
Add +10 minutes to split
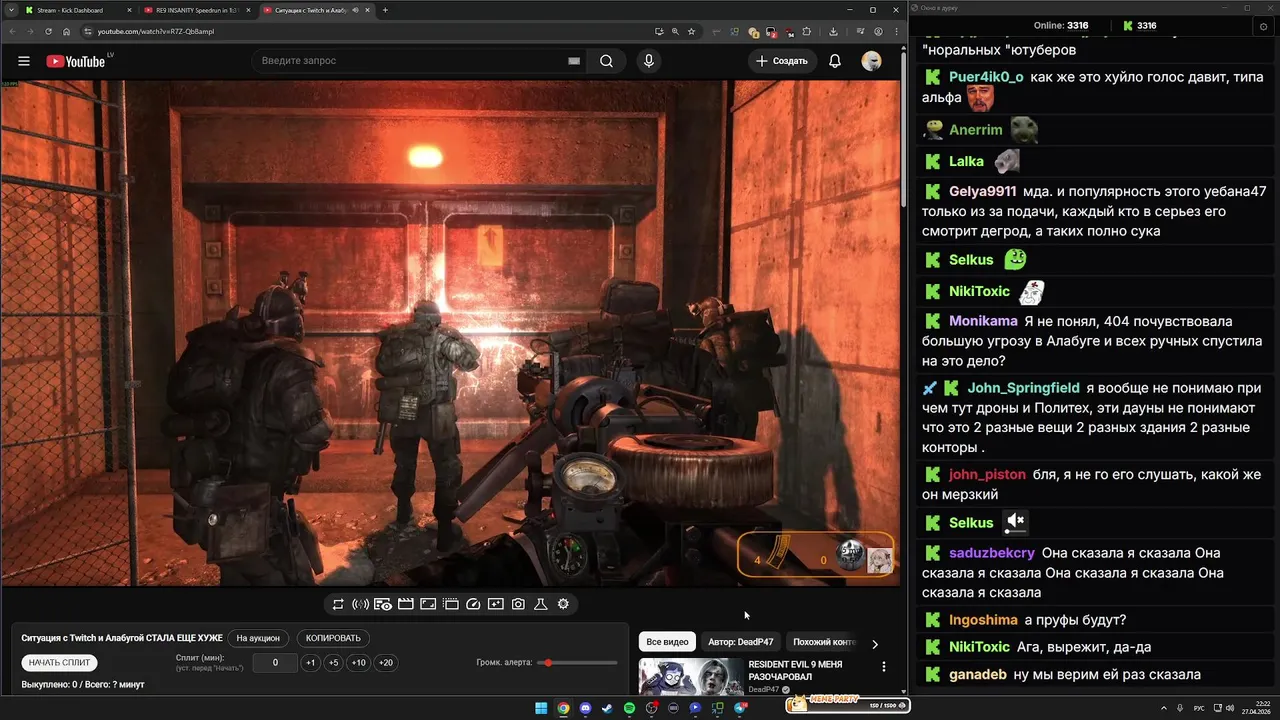pos(358,662)
